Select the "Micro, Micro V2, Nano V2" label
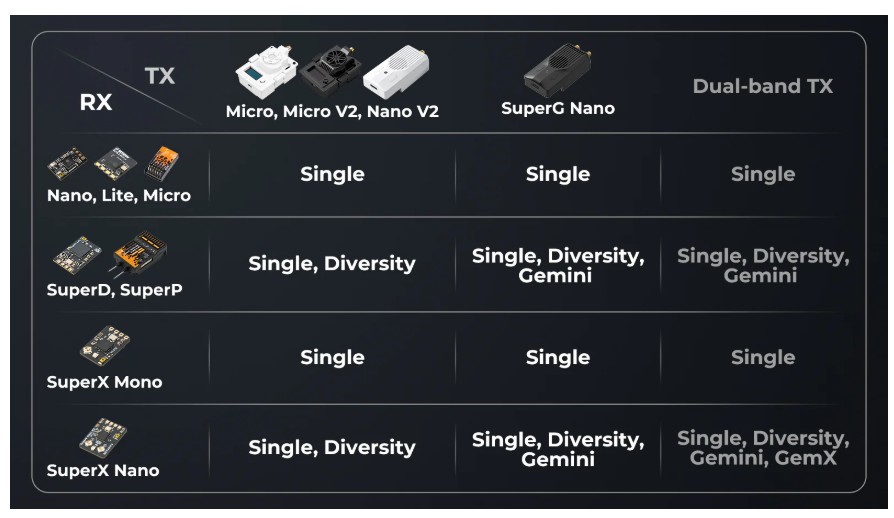The height and width of the screenshot is (518, 894). pyautogui.click(x=332, y=111)
